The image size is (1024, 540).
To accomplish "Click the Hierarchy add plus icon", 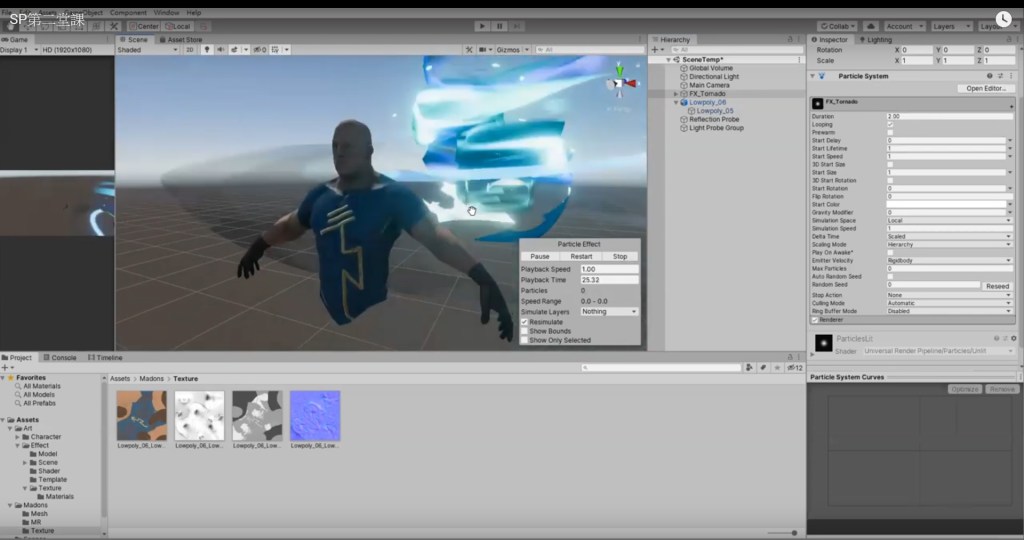I will [656, 49].
